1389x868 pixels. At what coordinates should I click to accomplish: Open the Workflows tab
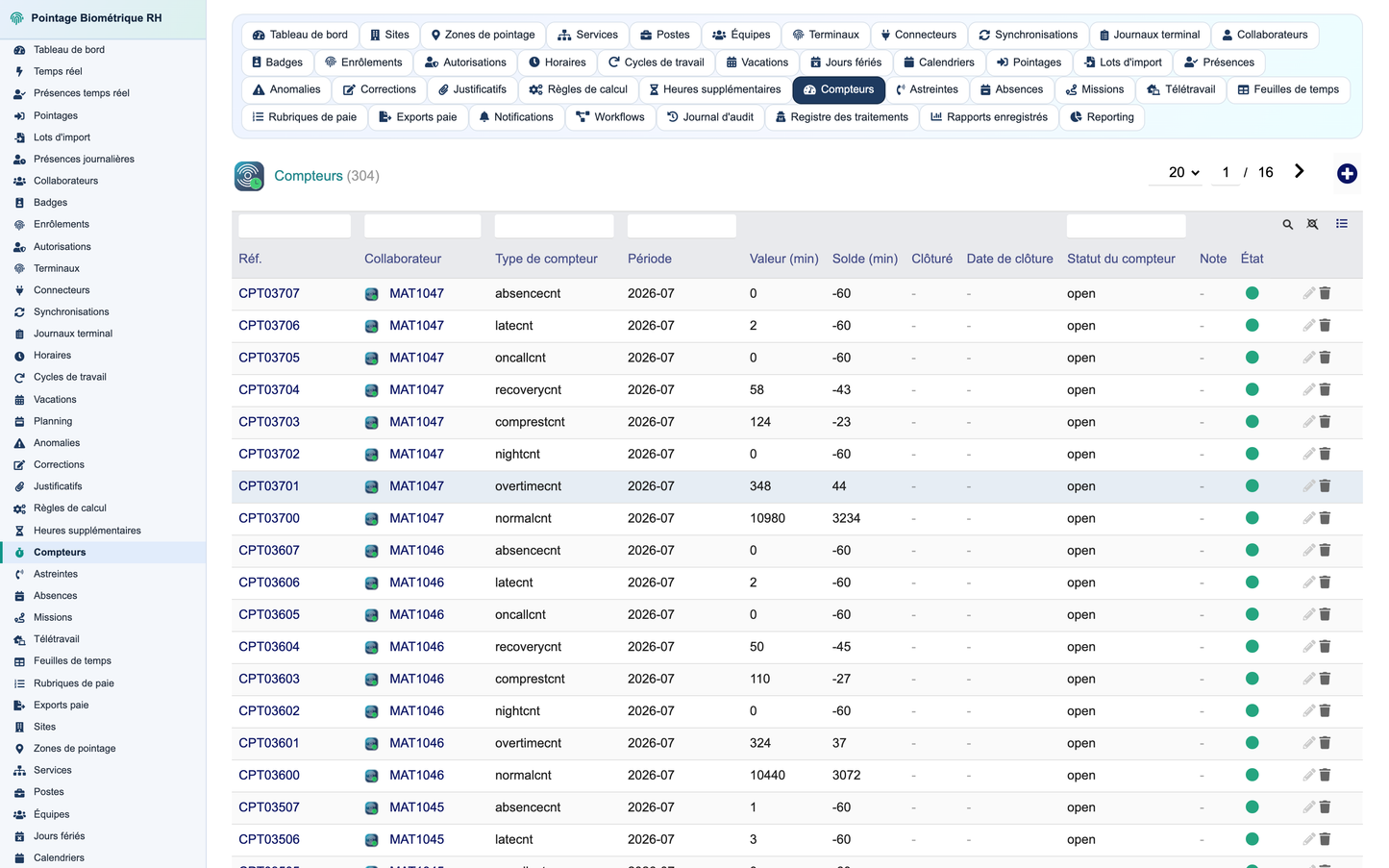coord(610,117)
